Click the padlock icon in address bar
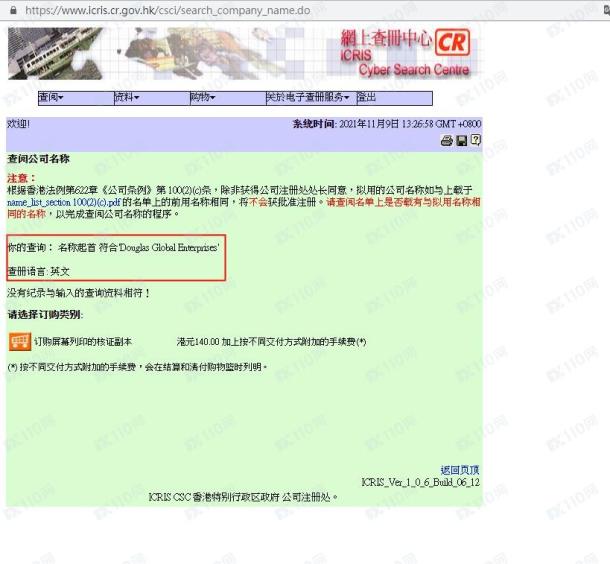 (13, 10)
